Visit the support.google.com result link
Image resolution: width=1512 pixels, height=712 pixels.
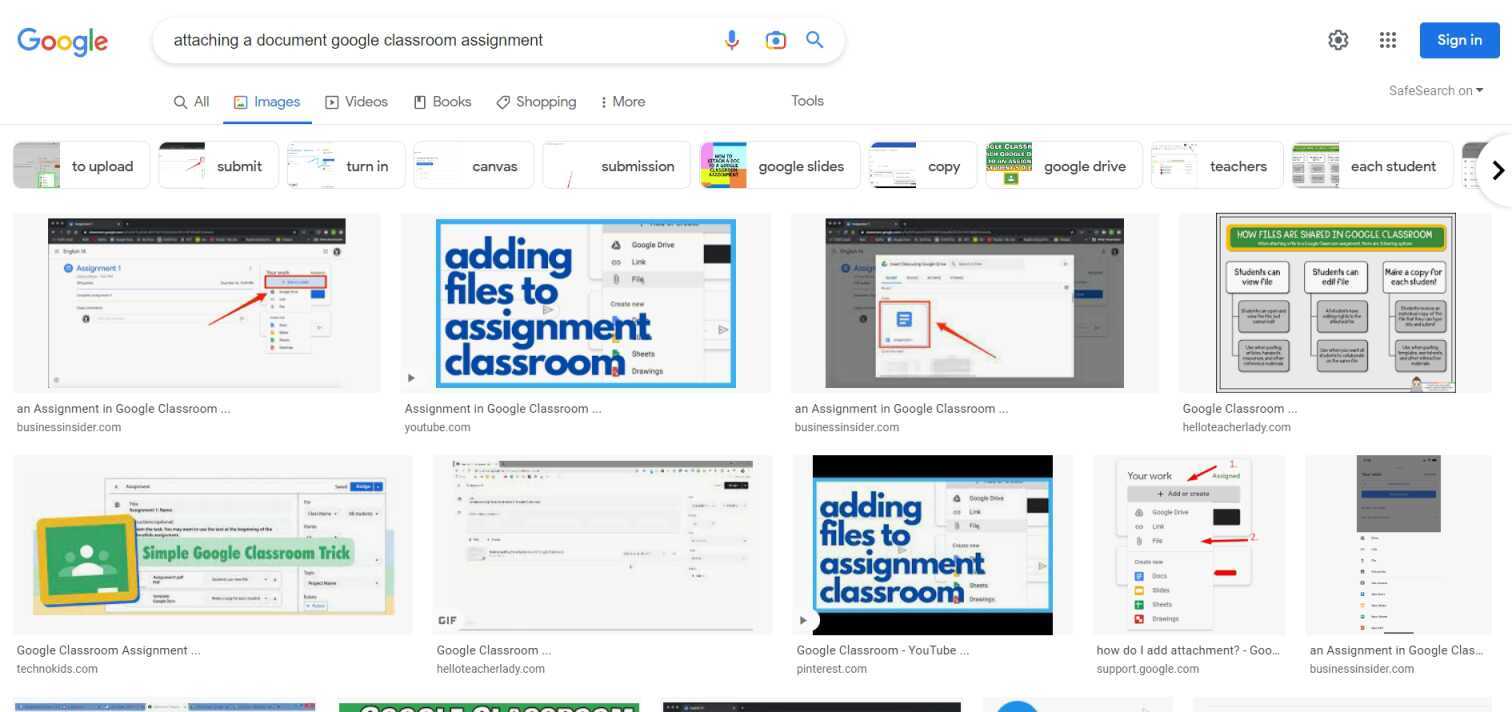tap(1148, 668)
